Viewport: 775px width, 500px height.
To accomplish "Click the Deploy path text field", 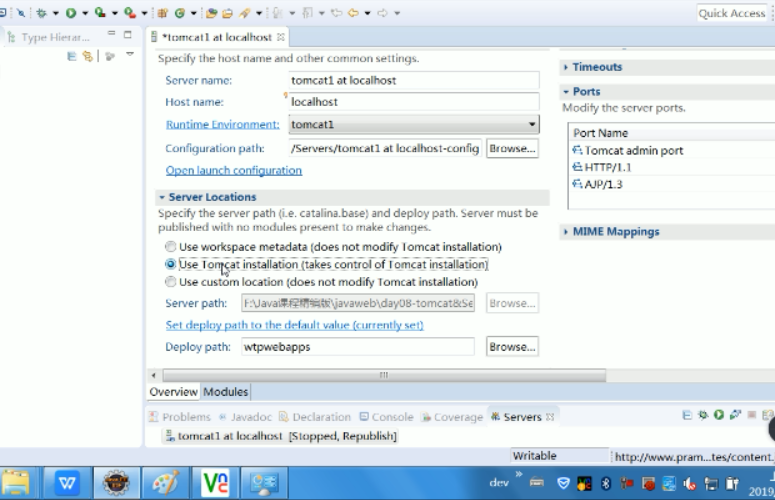I will pyautogui.click(x=358, y=346).
